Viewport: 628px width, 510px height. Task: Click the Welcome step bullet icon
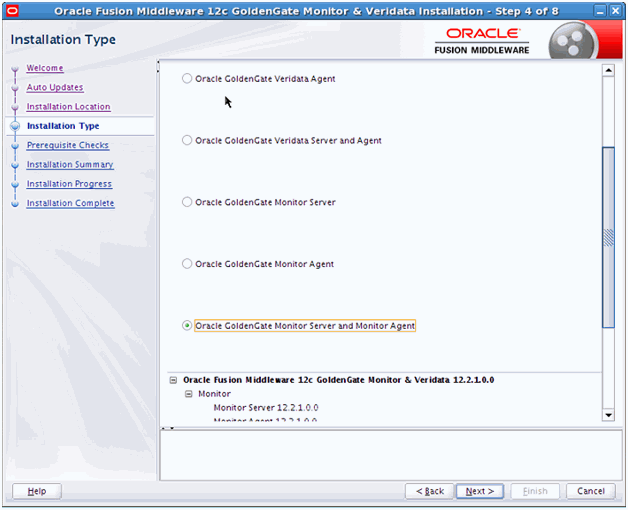15,69
